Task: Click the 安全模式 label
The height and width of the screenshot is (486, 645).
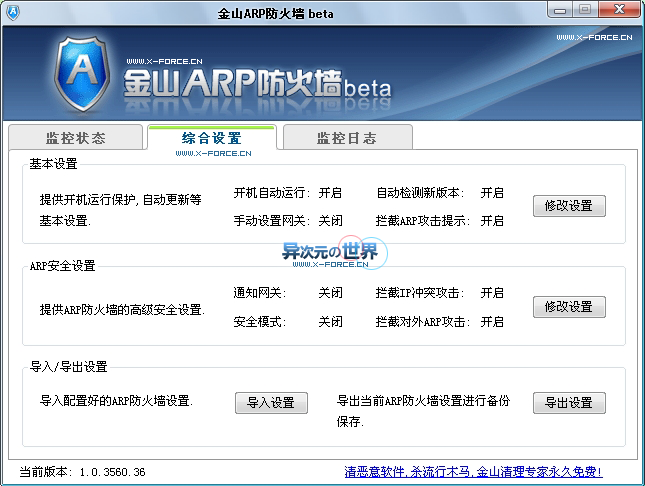Action: click(x=260, y=321)
